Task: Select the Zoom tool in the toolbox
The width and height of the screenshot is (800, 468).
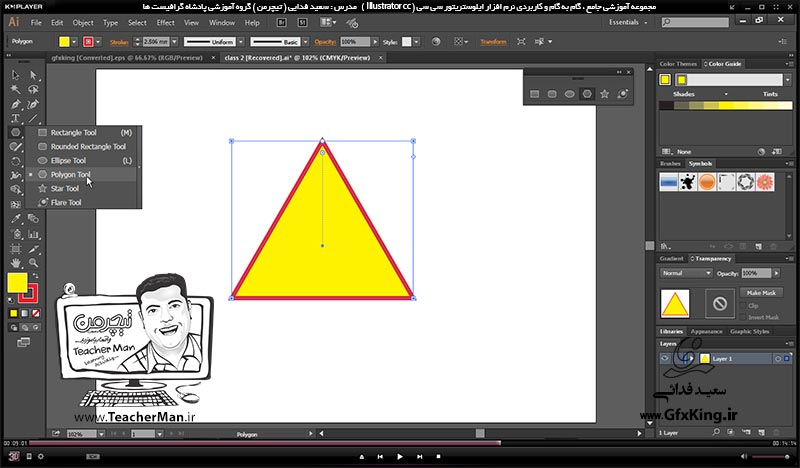Action: tap(33, 263)
